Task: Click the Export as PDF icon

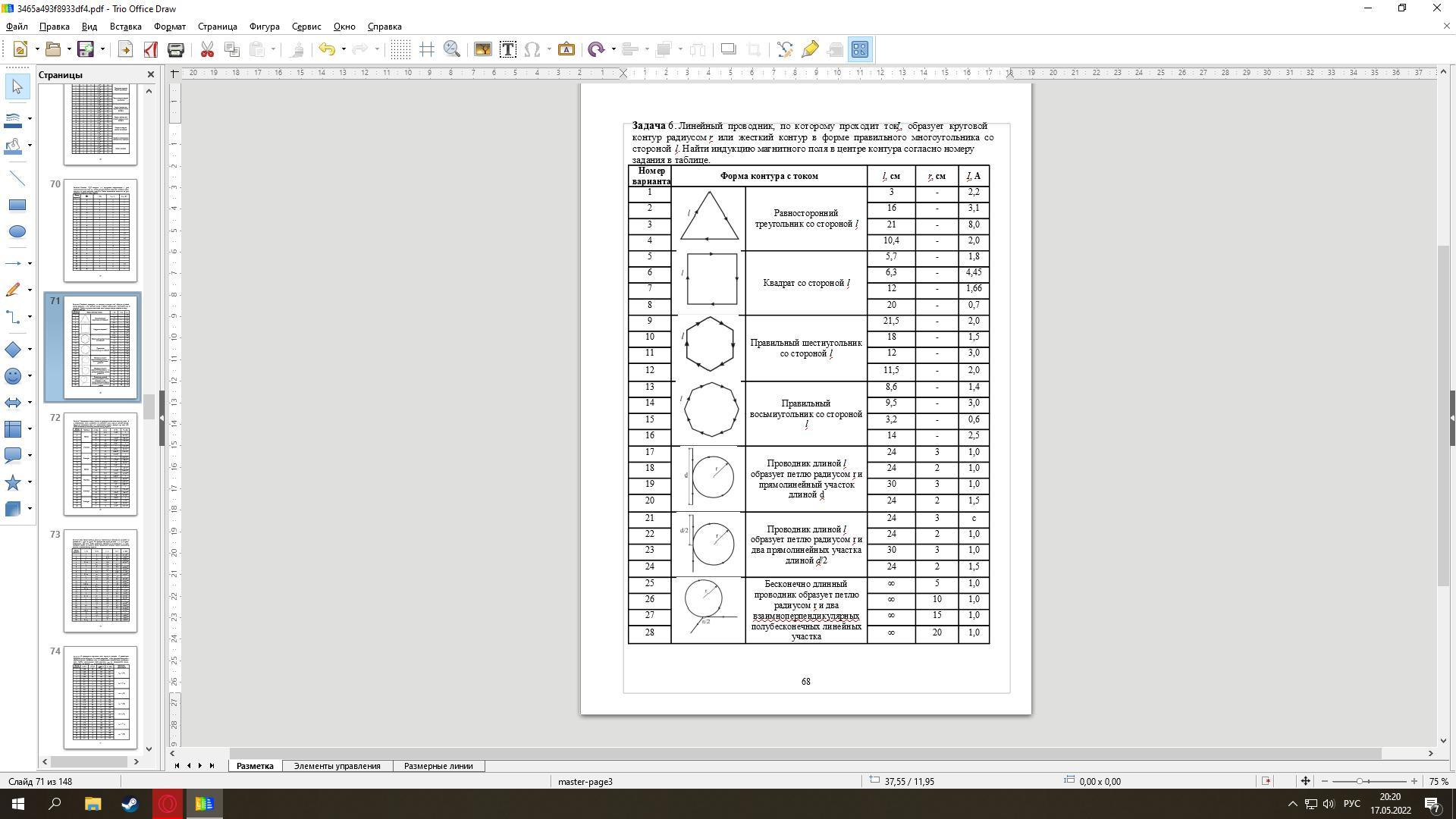Action: point(150,49)
